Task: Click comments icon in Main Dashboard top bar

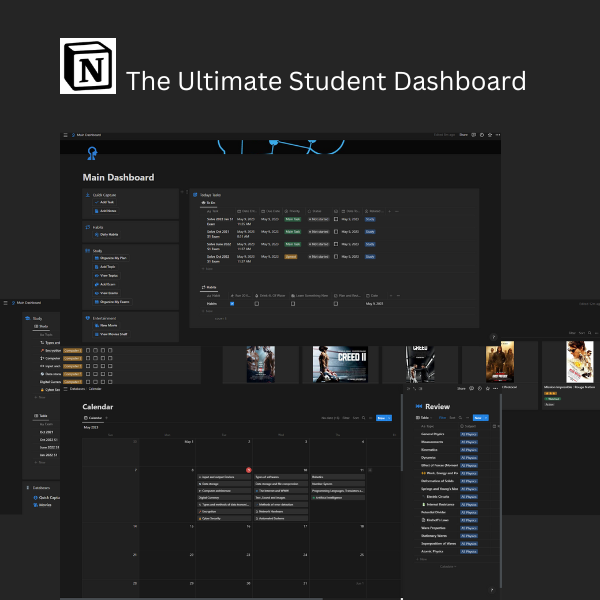Action: pyautogui.click(x=474, y=135)
